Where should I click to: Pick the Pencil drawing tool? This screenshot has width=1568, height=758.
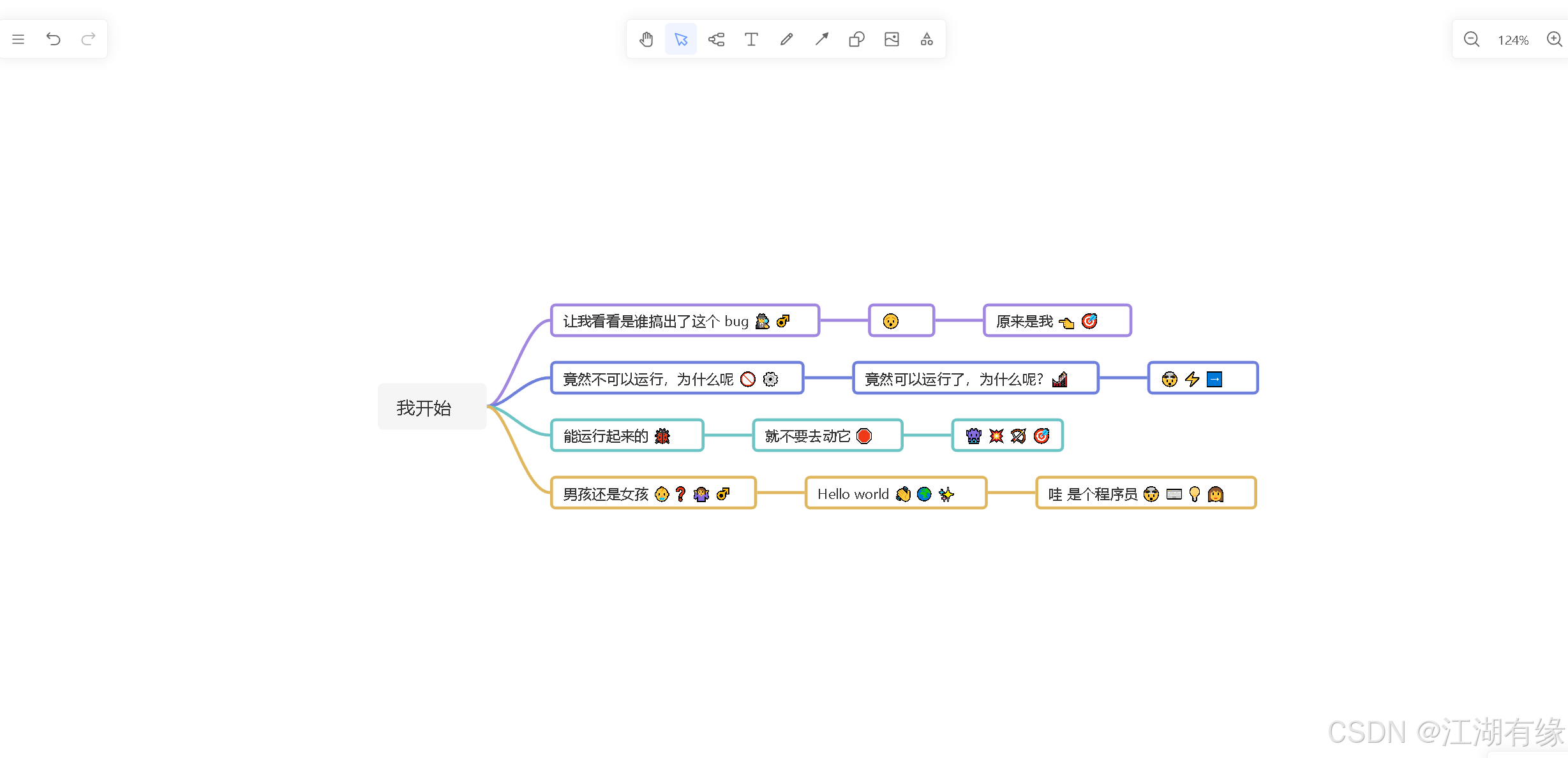tap(786, 39)
